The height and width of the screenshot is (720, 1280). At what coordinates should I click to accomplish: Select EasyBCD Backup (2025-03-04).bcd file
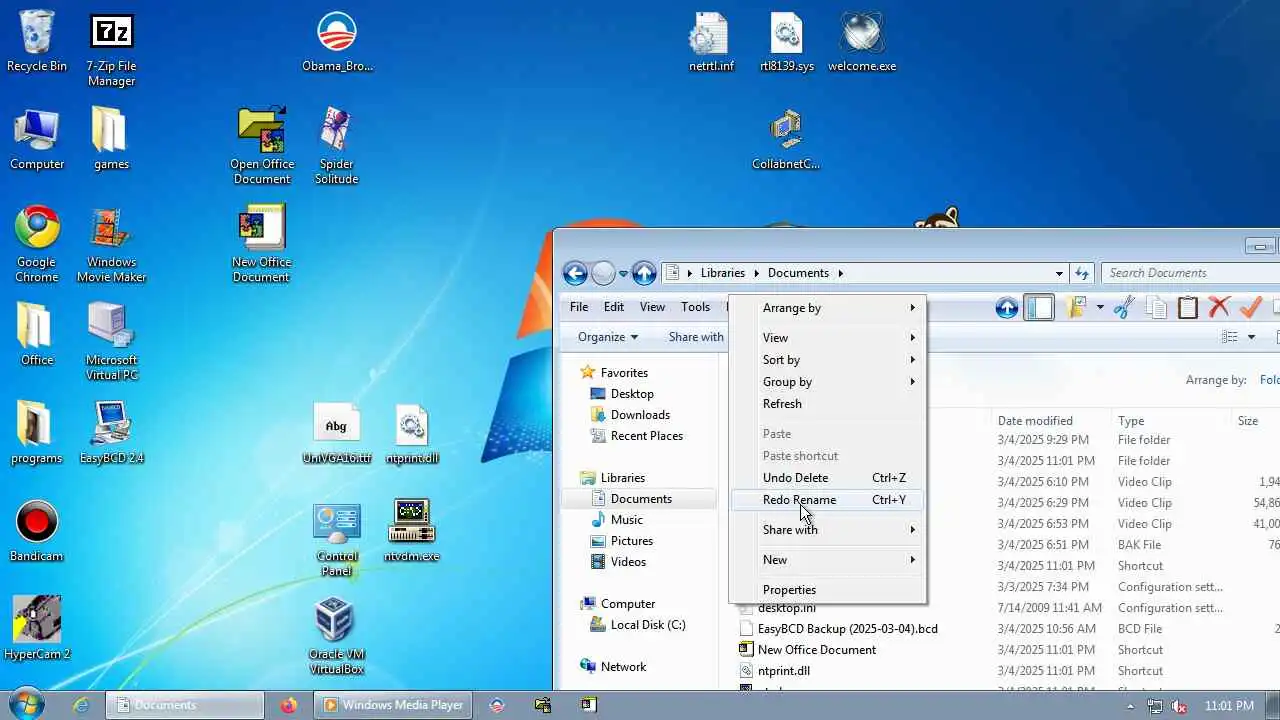(x=847, y=629)
